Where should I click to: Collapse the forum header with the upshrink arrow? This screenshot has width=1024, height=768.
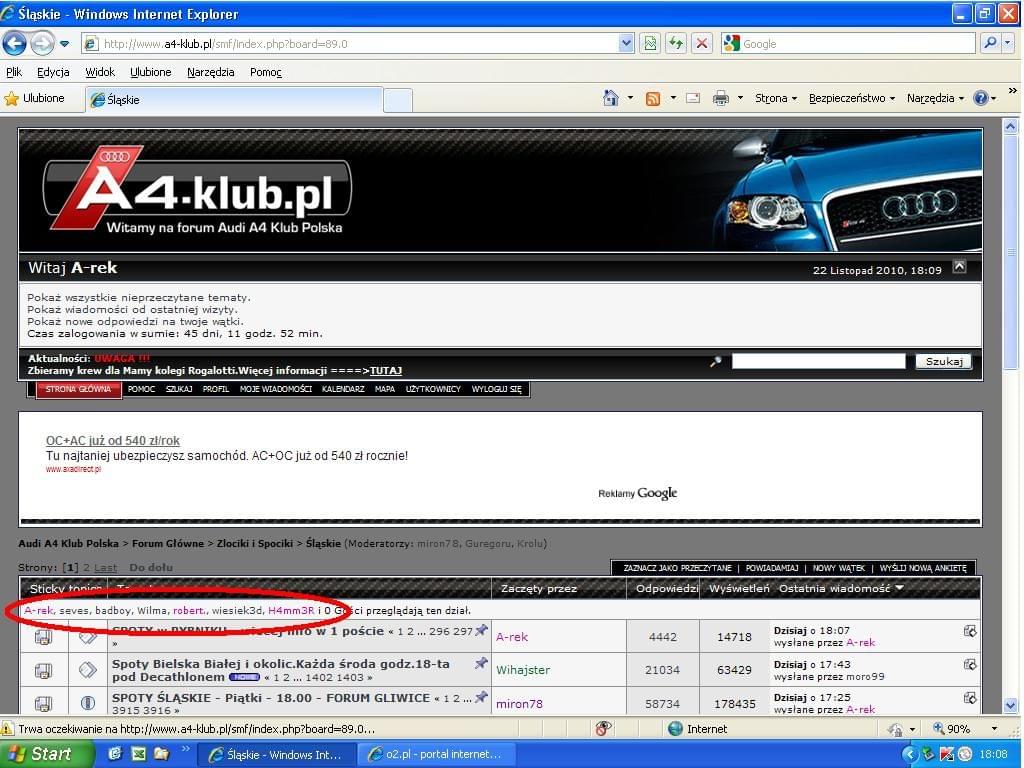pos(959,266)
